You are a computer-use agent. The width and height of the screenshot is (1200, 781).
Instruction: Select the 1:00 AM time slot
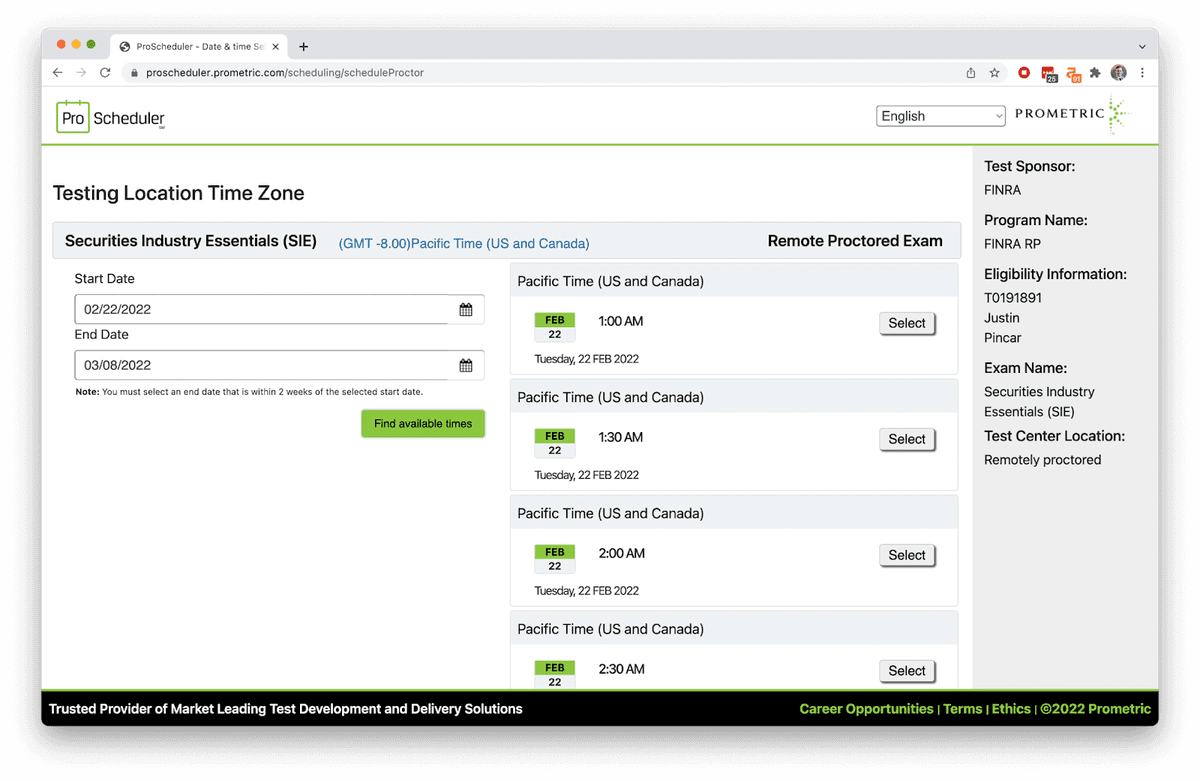click(907, 323)
